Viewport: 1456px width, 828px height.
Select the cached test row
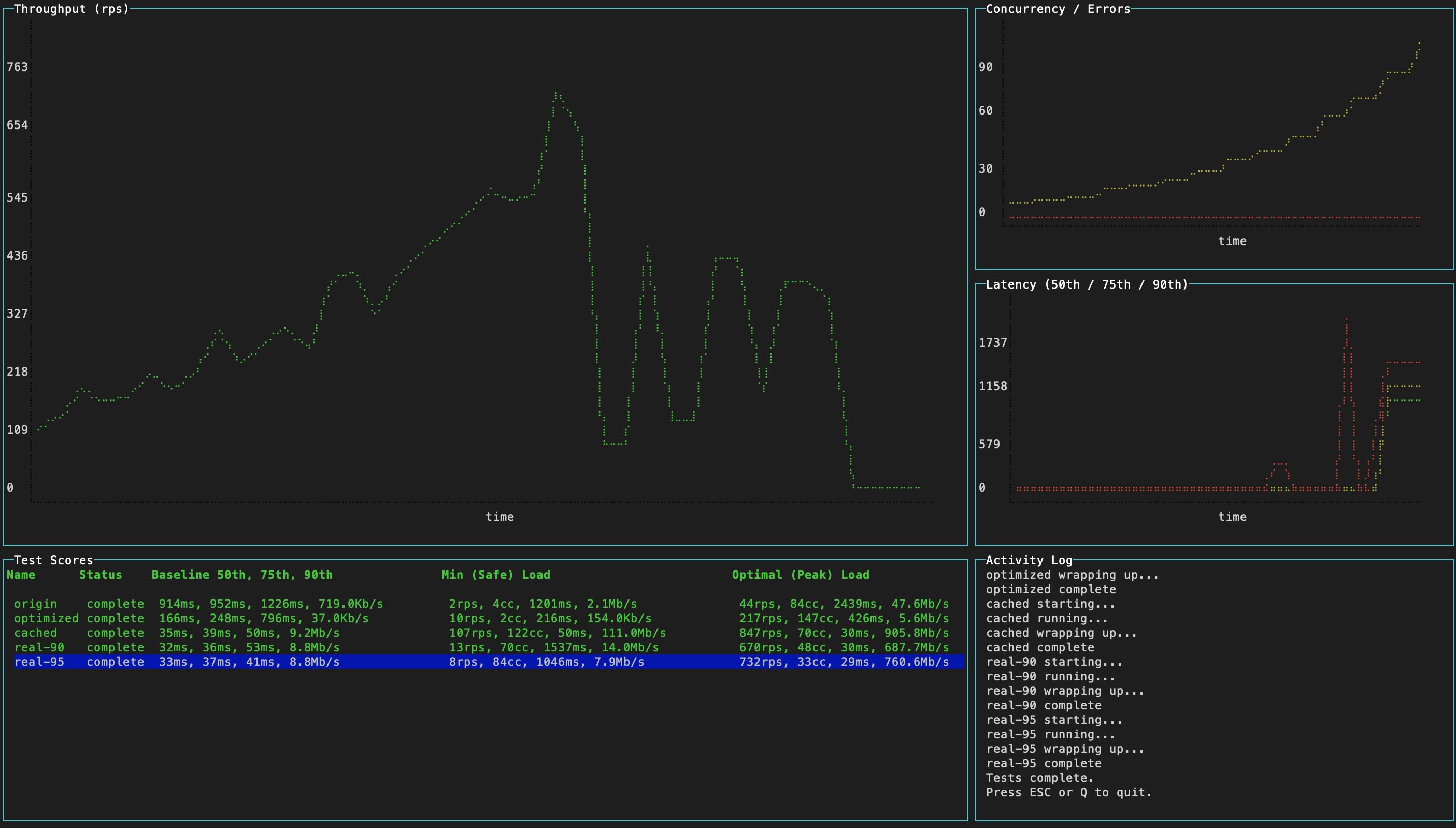pos(35,632)
